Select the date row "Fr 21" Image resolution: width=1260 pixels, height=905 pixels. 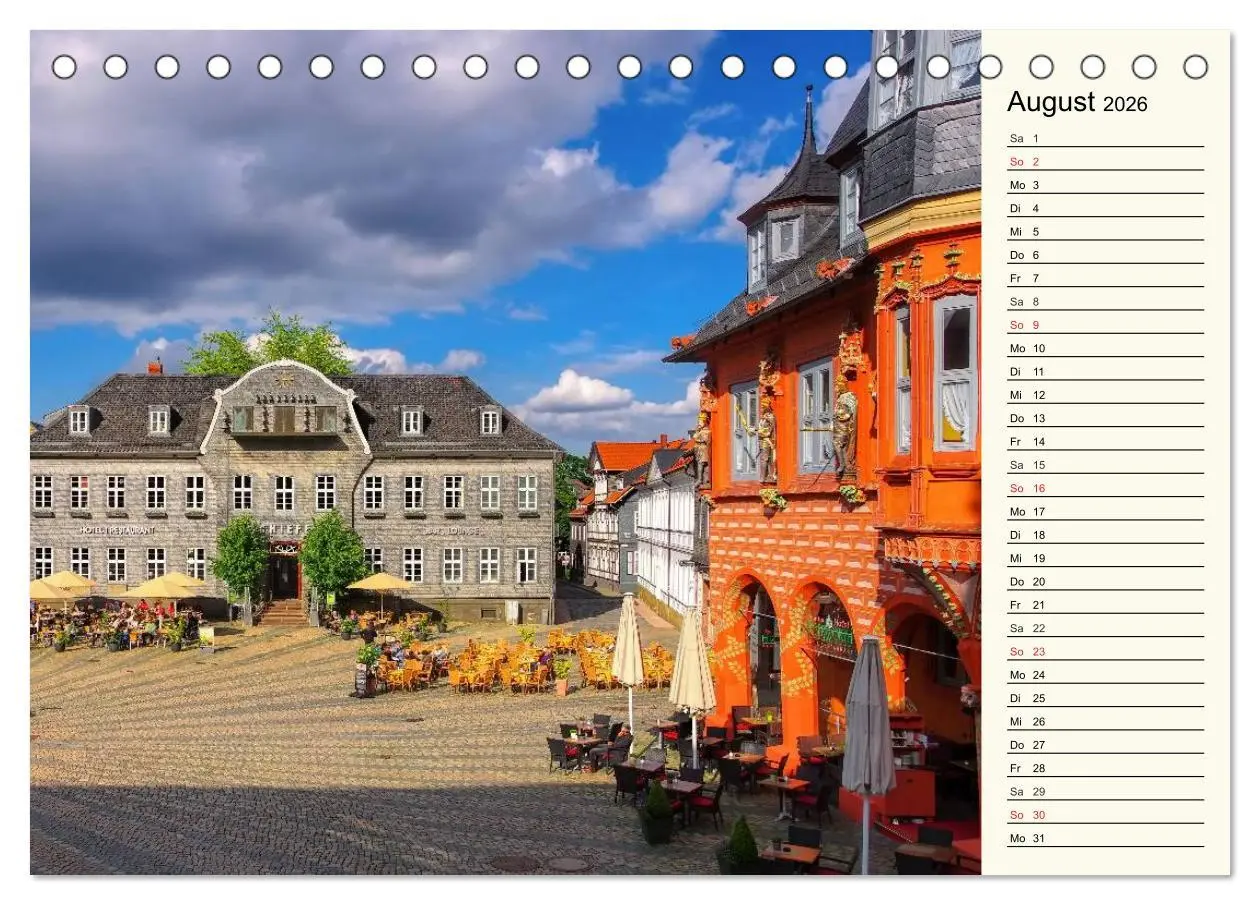1105,604
